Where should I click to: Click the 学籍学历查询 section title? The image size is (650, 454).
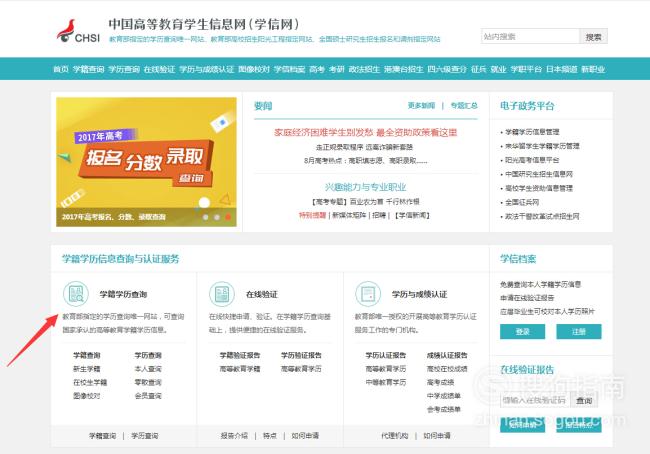pos(124,294)
